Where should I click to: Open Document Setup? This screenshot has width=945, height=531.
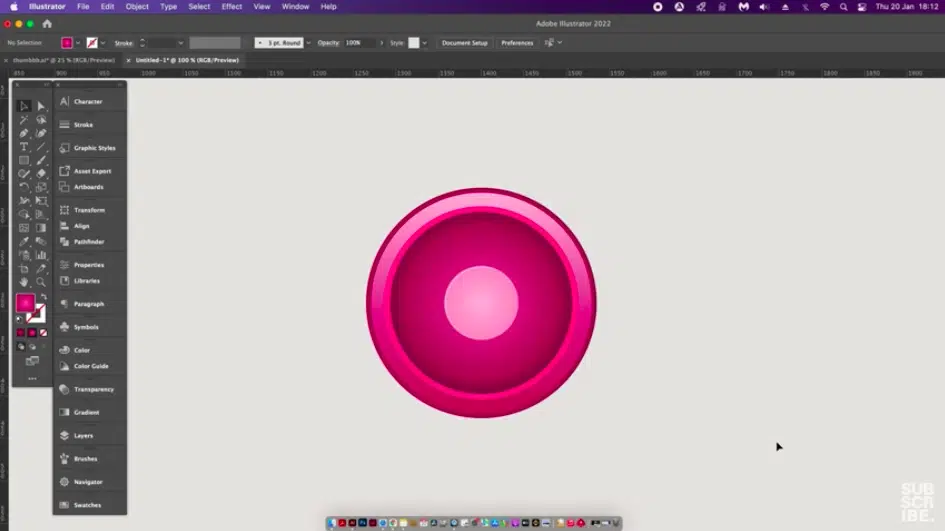click(465, 43)
